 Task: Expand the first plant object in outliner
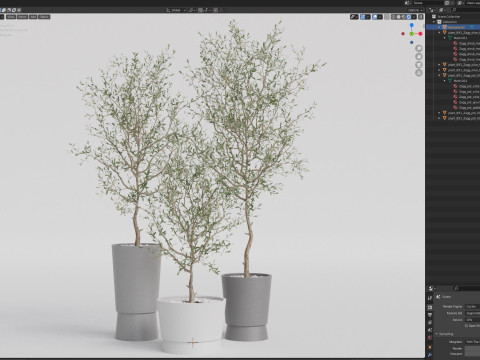pyautogui.click(x=439, y=33)
